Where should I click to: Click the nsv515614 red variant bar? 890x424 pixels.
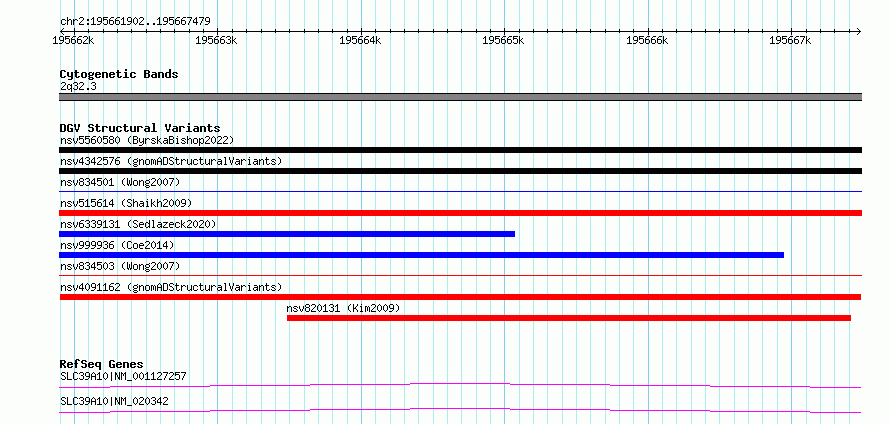tap(460, 213)
